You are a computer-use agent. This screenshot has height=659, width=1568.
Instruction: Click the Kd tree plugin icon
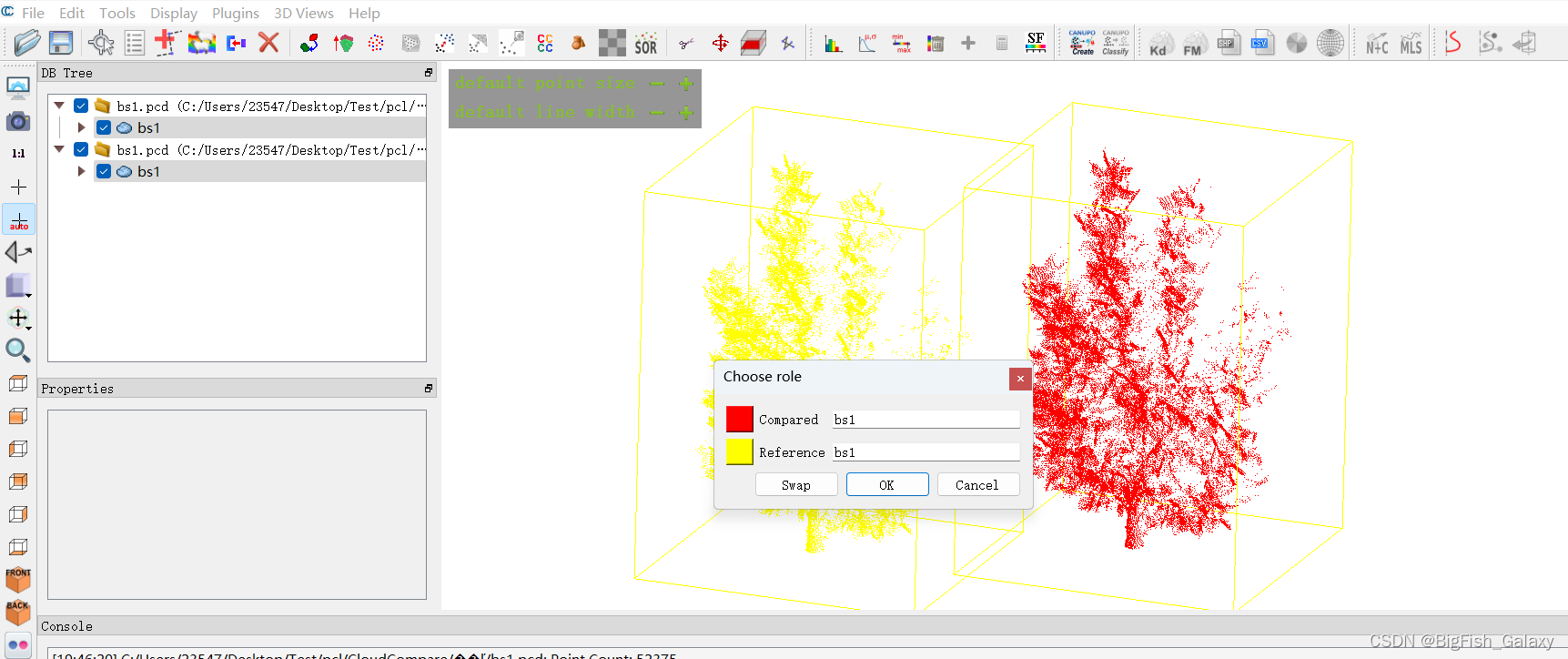point(1158,44)
